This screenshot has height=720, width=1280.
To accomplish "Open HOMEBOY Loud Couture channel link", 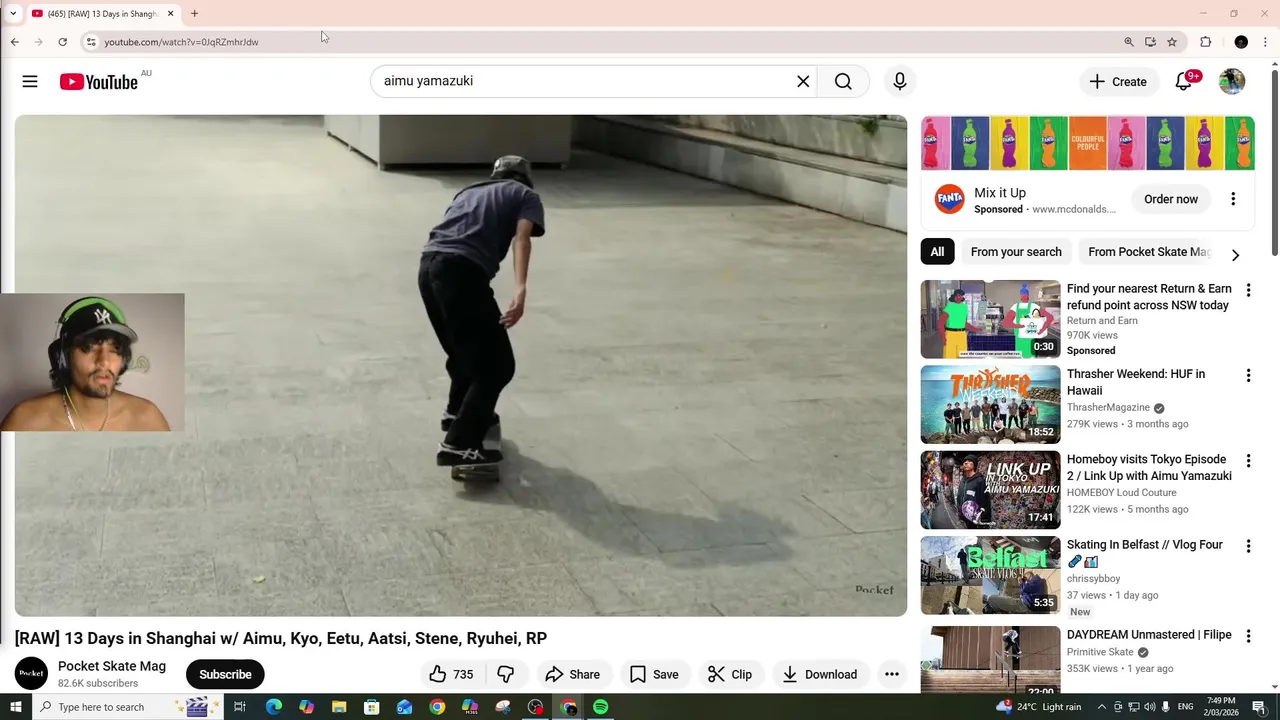I will pos(1121,493).
